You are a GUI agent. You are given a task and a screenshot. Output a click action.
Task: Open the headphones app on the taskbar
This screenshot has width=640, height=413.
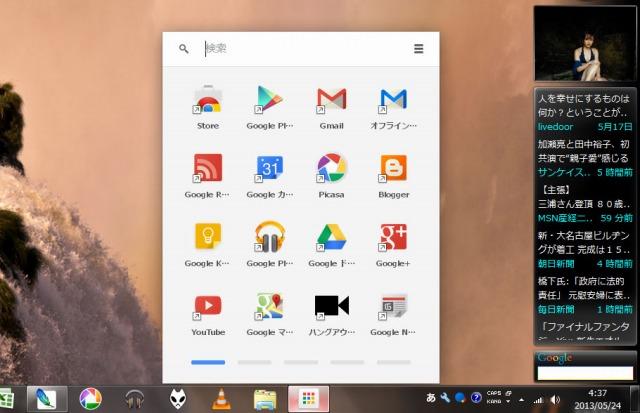point(134,399)
